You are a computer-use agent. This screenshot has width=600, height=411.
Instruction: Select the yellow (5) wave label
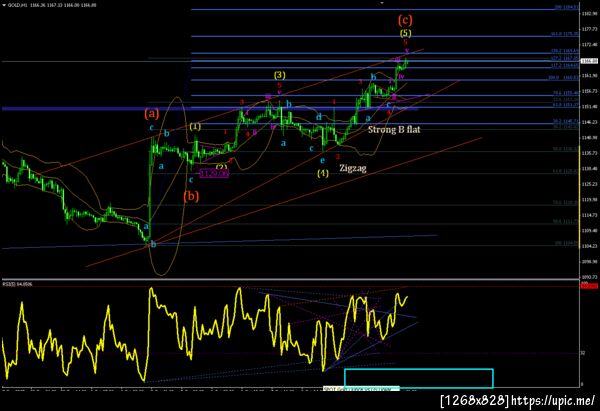click(406, 33)
